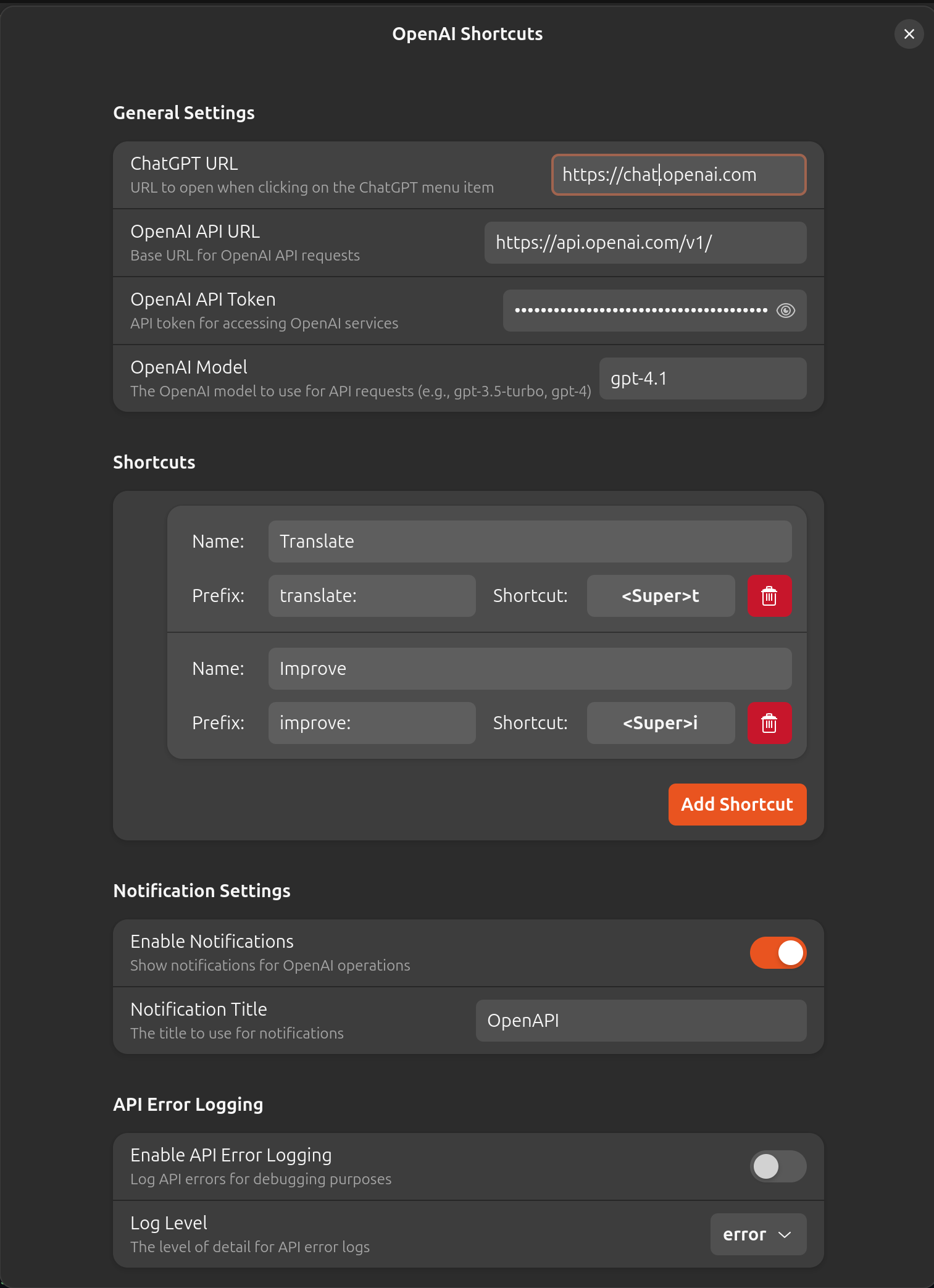The width and height of the screenshot is (934, 1288).
Task: Click the OpenAI Shortcuts window title
Action: click(x=467, y=34)
